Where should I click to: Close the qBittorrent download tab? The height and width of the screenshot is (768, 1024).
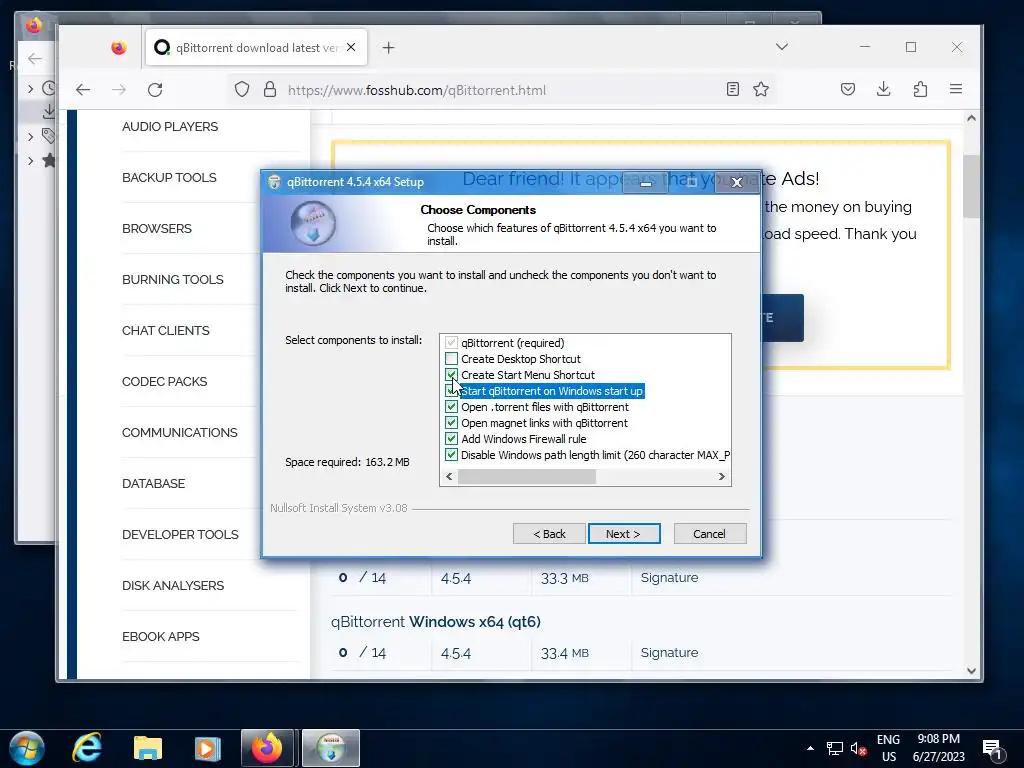351,48
